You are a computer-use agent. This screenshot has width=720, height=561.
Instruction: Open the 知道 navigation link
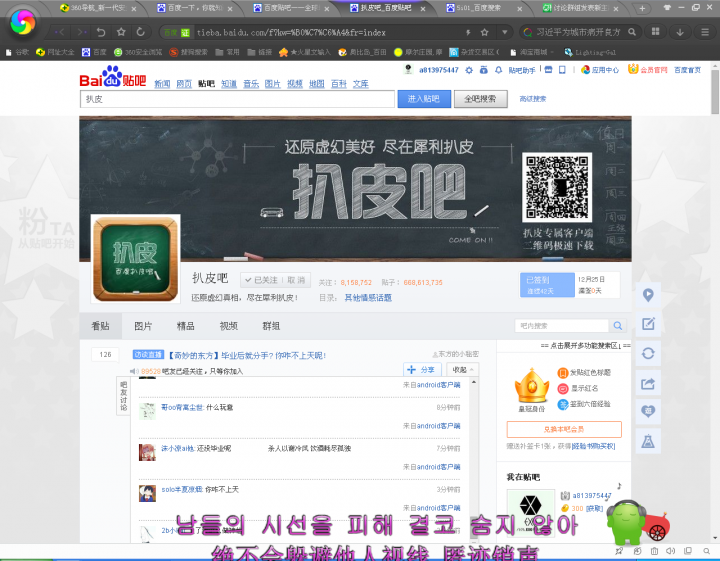coord(229,84)
